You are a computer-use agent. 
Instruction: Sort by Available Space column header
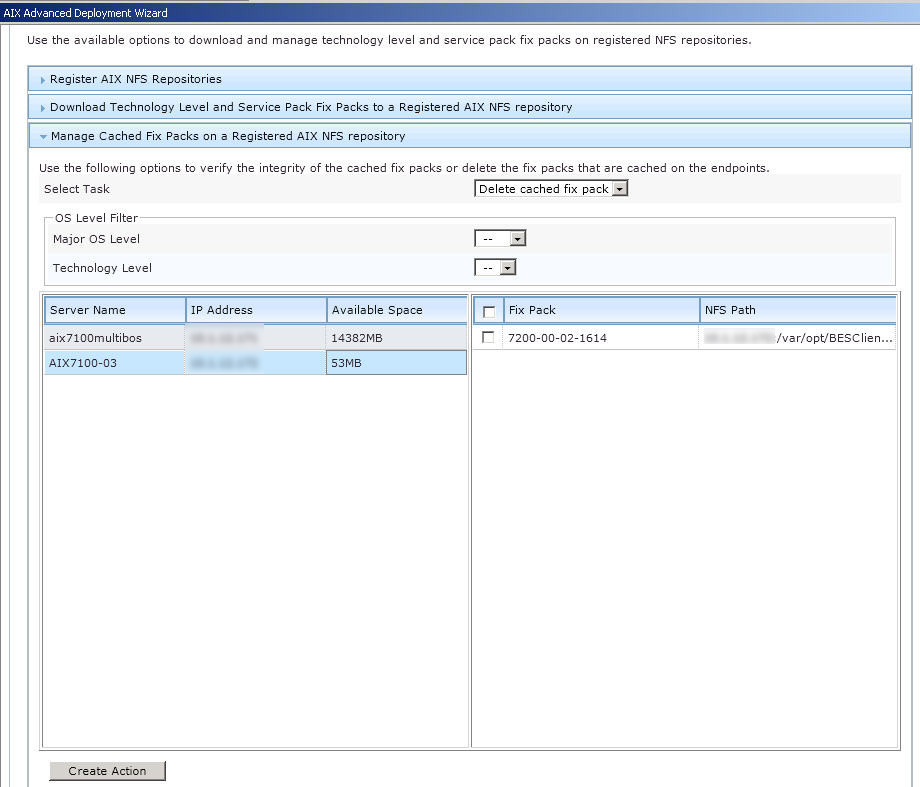(397, 310)
